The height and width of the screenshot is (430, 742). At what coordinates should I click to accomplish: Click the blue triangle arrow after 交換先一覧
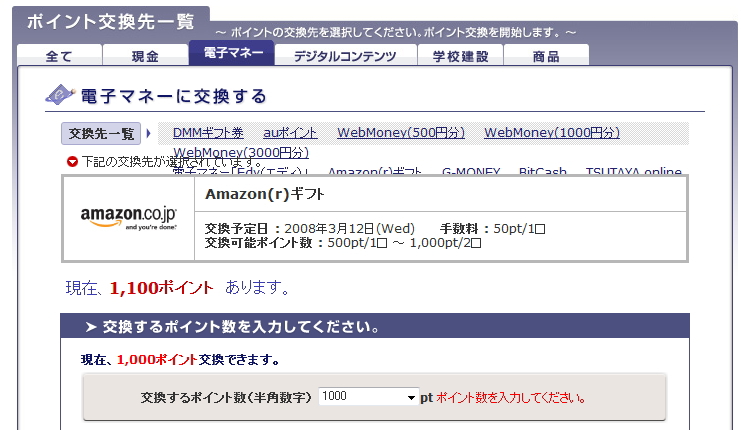[149, 133]
